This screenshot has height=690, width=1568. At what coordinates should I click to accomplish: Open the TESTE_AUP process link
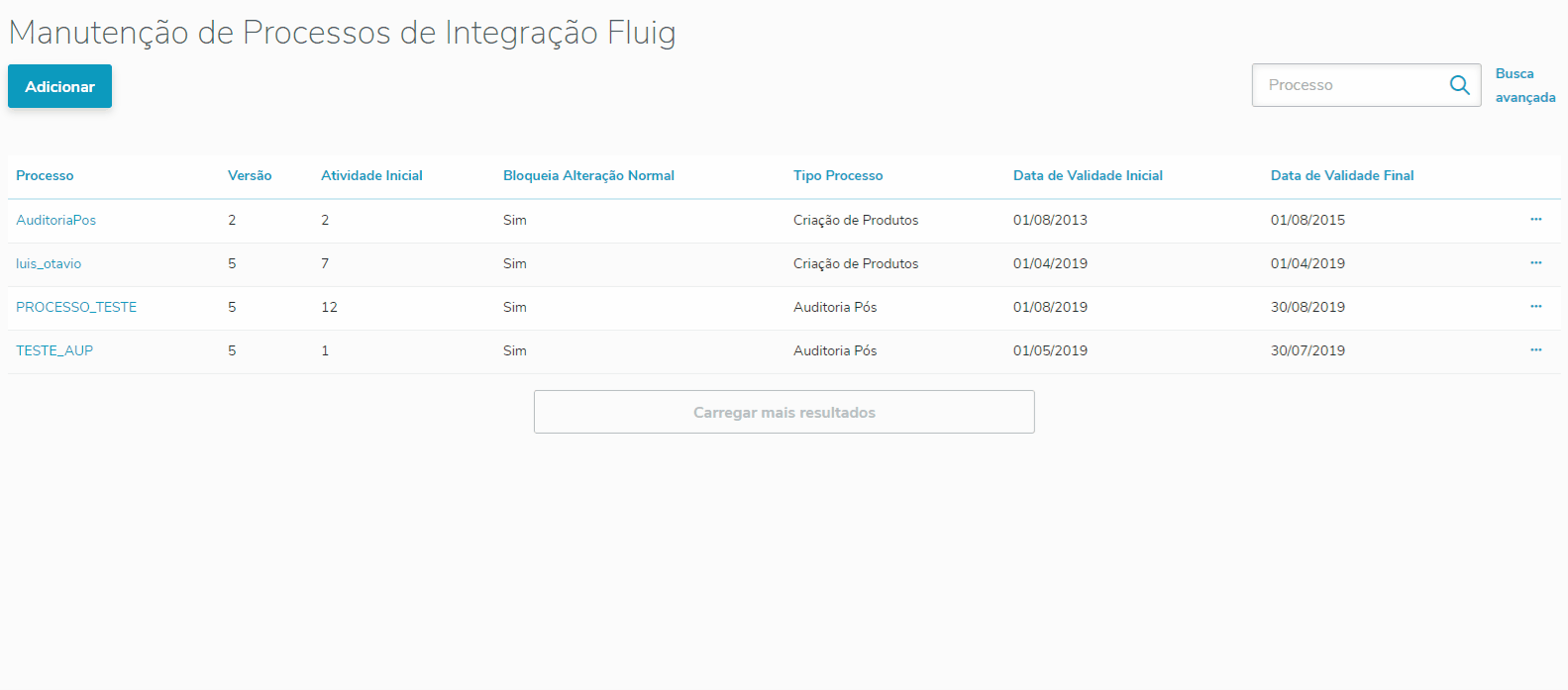pos(54,350)
